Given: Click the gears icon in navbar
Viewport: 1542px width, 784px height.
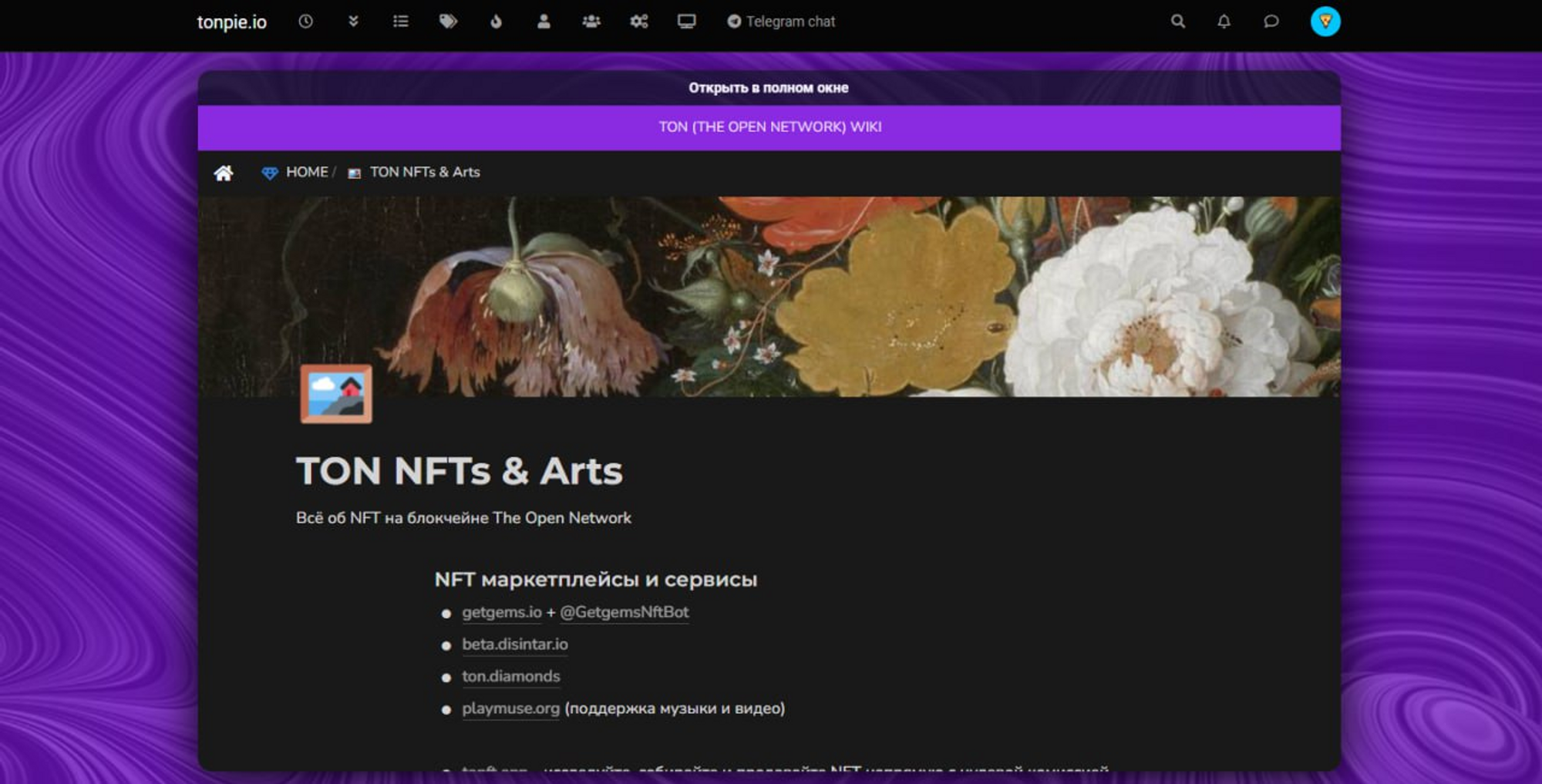Looking at the screenshot, I should tap(639, 22).
